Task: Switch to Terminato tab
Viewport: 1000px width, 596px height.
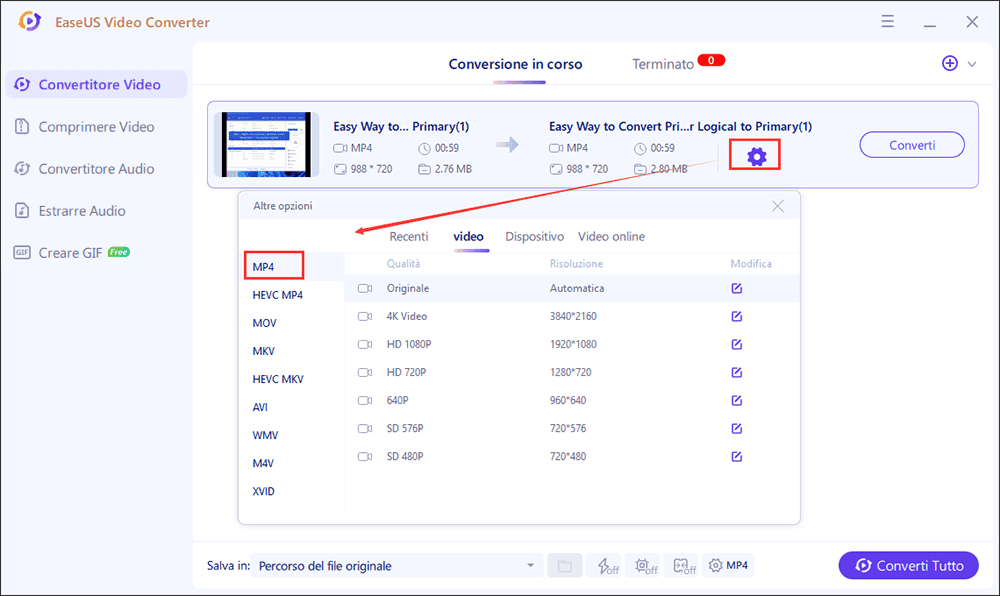Action: click(663, 64)
